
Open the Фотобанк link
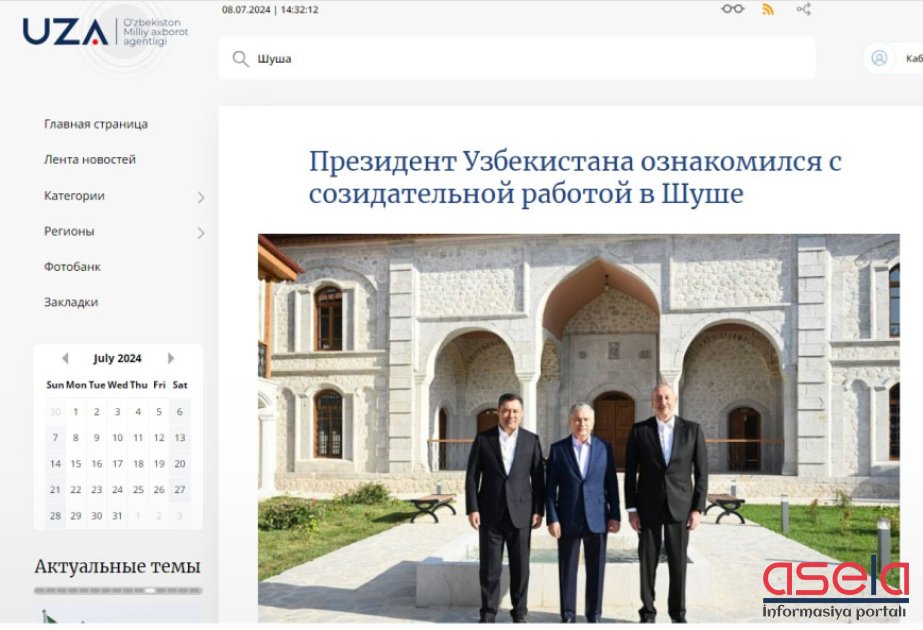coord(72,267)
